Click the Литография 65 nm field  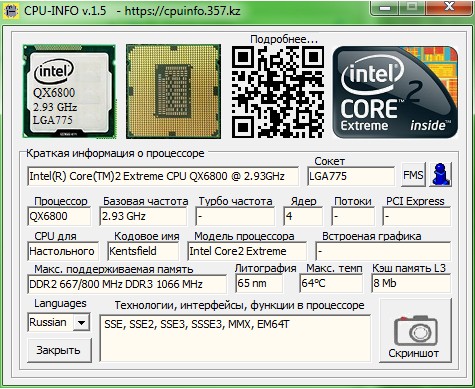pos(259,283)
